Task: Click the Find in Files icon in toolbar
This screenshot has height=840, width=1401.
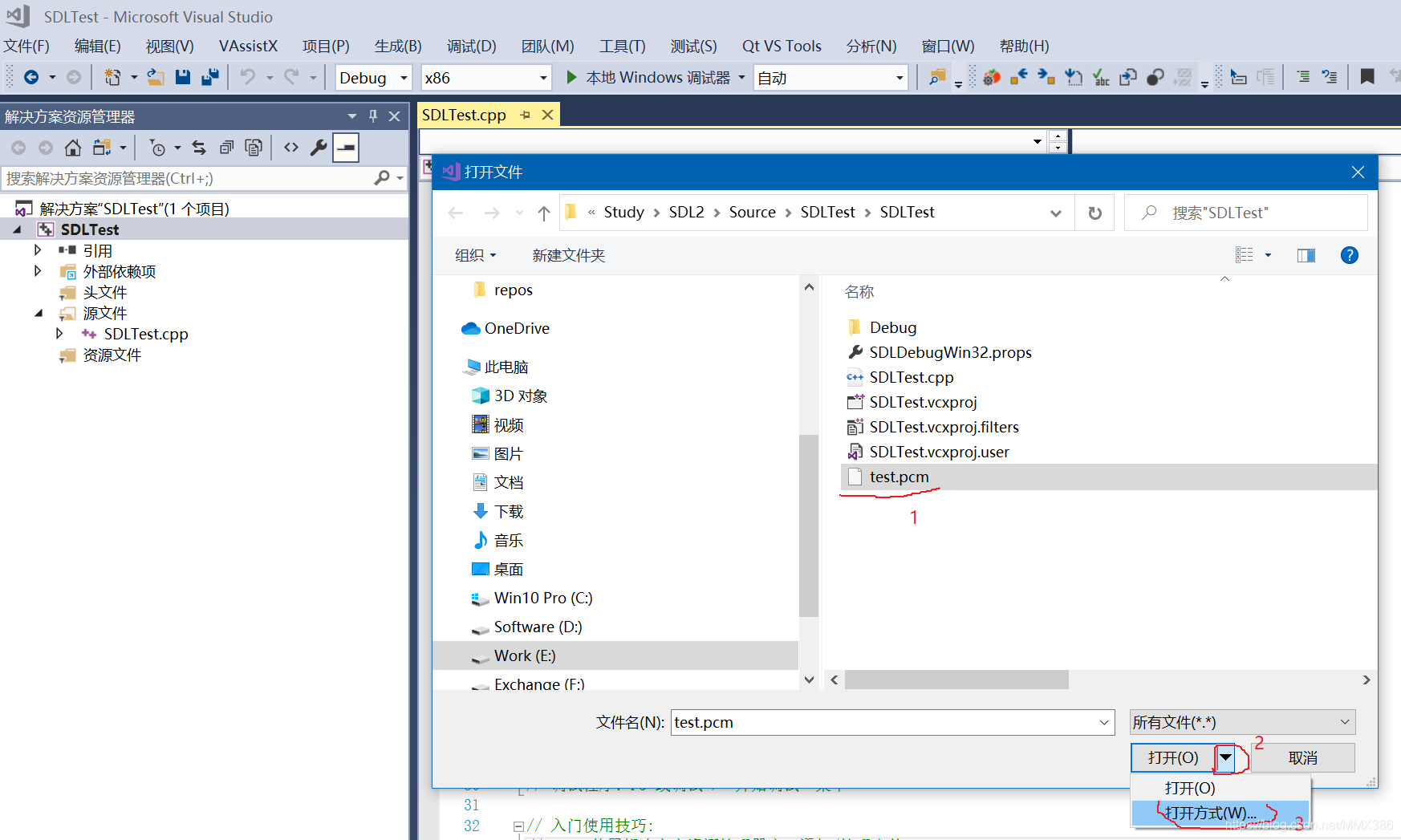Action: point(937,77)
